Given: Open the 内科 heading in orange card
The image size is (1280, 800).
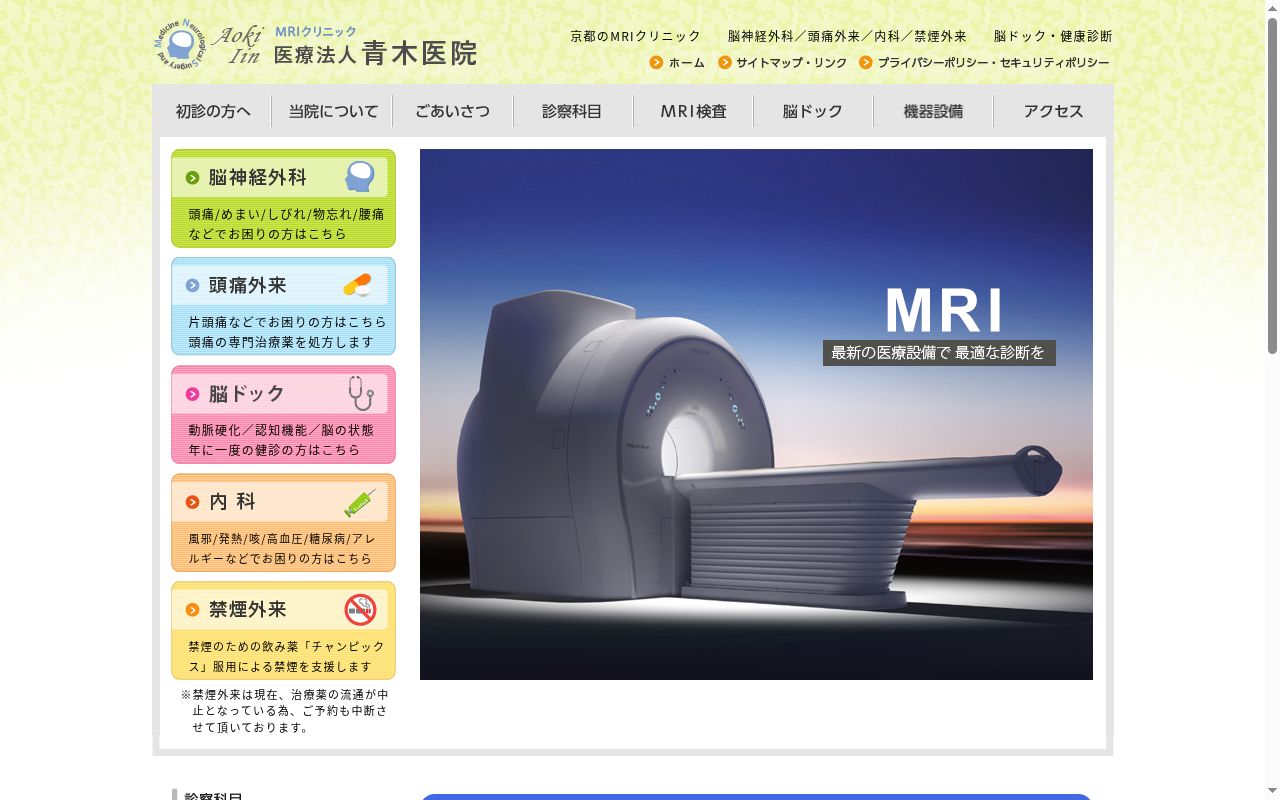Looking at the screenshot, I should click(x=233, y=502).
